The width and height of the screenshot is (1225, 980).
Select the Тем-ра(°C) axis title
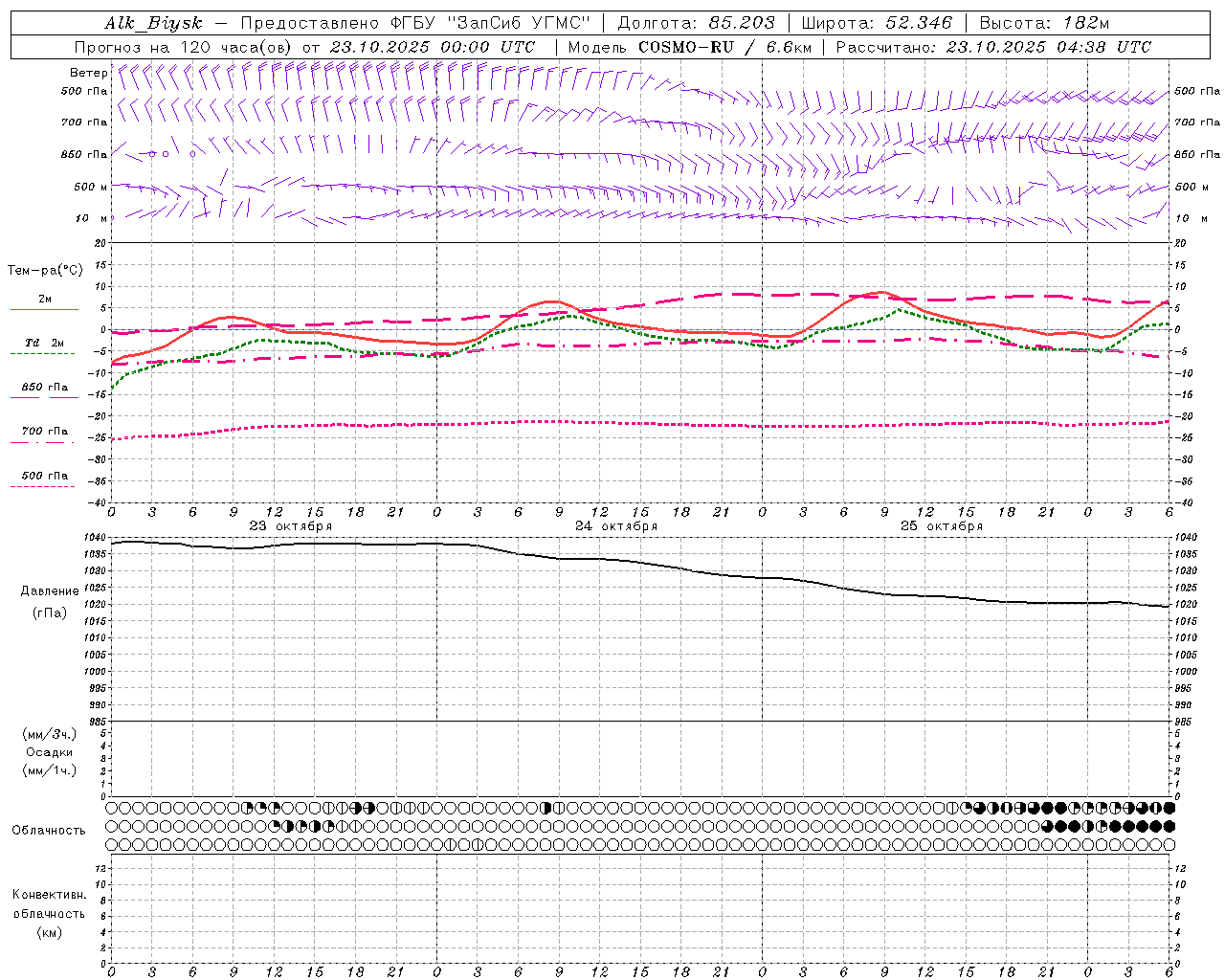point(45,271)
